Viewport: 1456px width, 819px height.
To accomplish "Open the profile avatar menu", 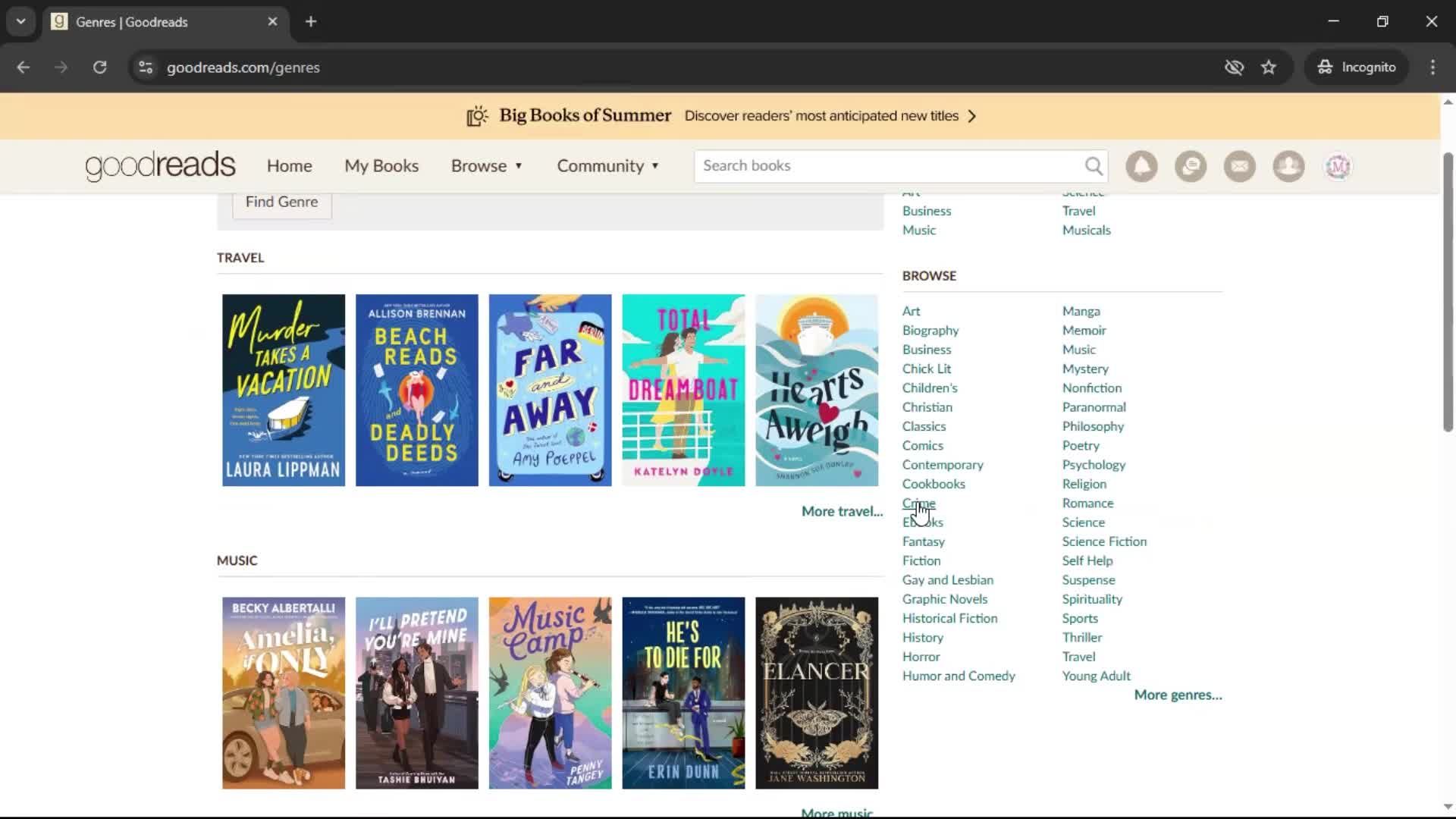I will point(1338,166).
